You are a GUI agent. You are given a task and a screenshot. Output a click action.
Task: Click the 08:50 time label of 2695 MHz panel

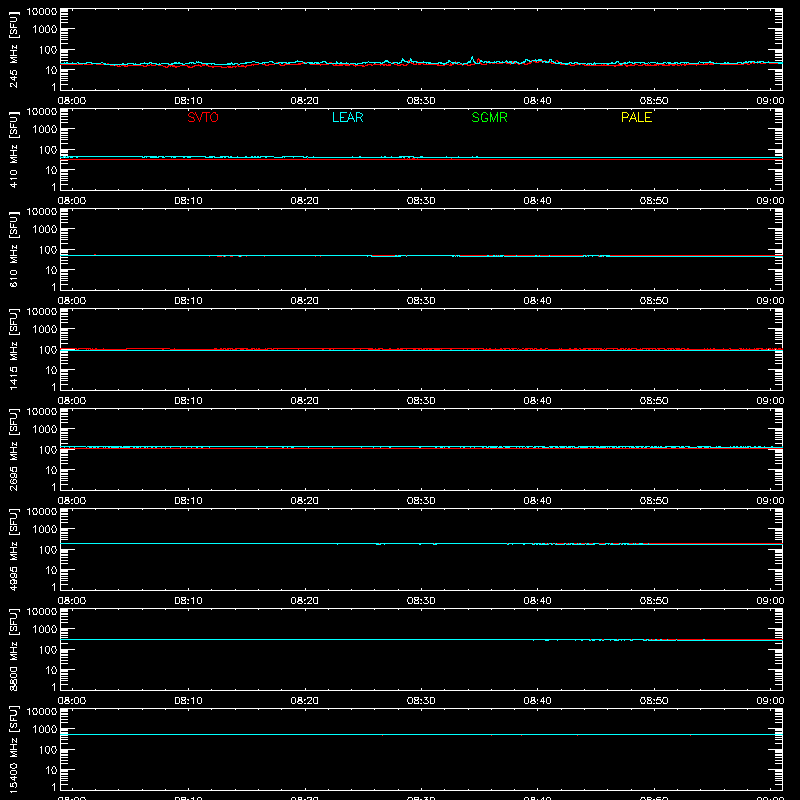[x=654, y=501]
